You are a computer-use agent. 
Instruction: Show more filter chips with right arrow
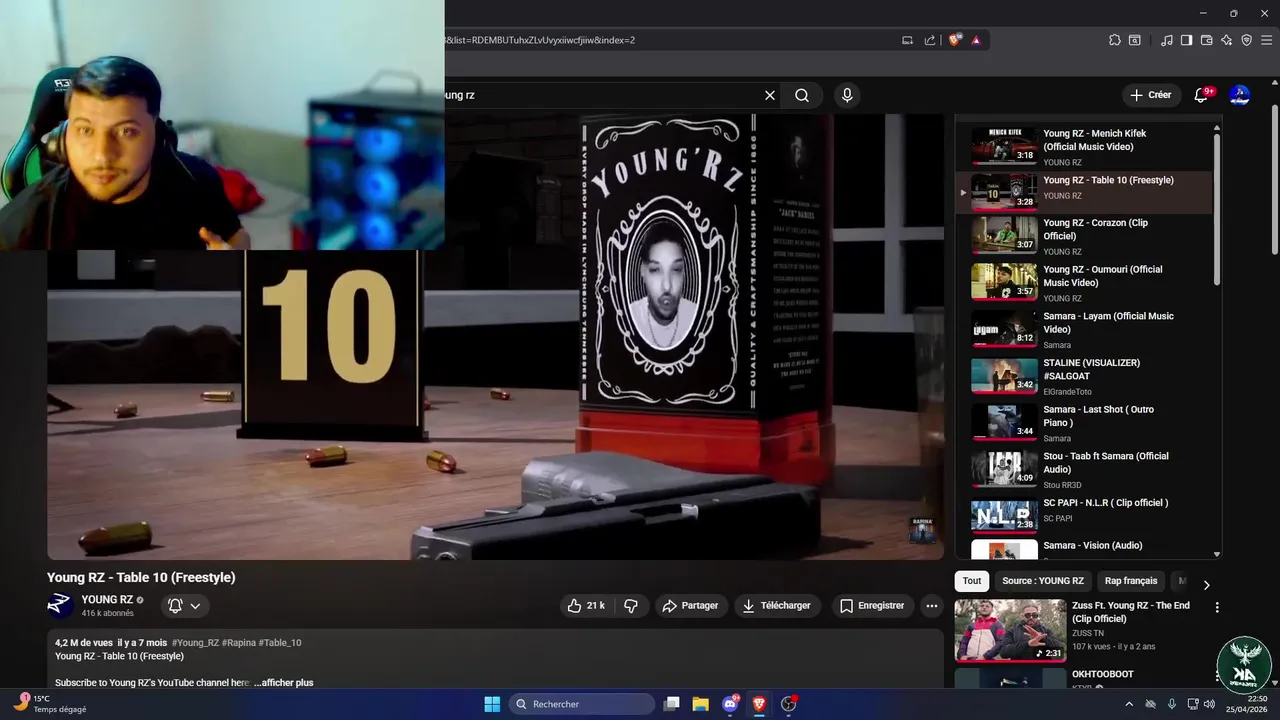click(x=1206, y=585)
